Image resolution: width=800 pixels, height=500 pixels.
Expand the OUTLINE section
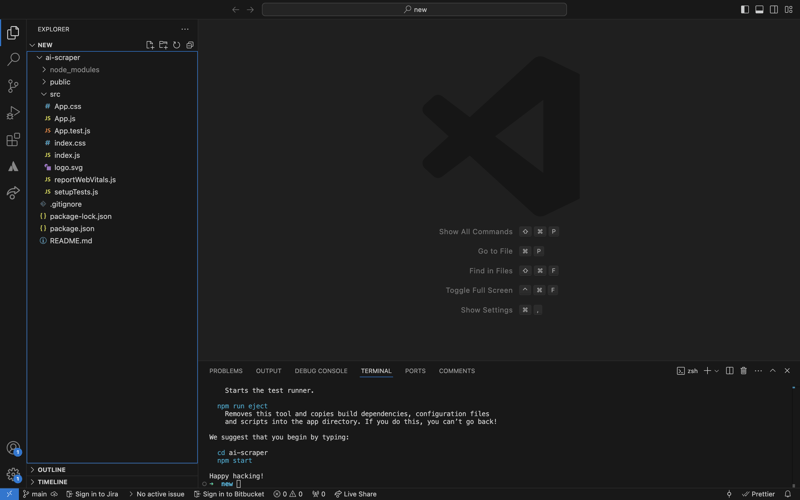point(32,469)
